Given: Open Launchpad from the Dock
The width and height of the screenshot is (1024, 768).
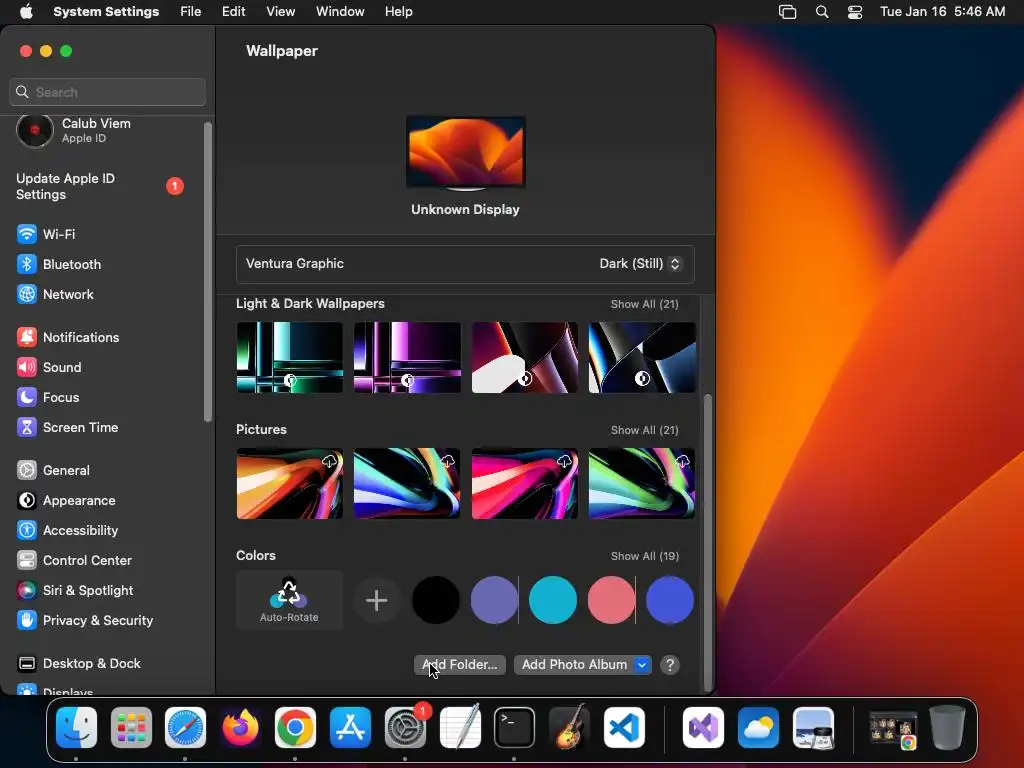Looking at the screenshot, I should pyautogui.click(x=131, y=728).
